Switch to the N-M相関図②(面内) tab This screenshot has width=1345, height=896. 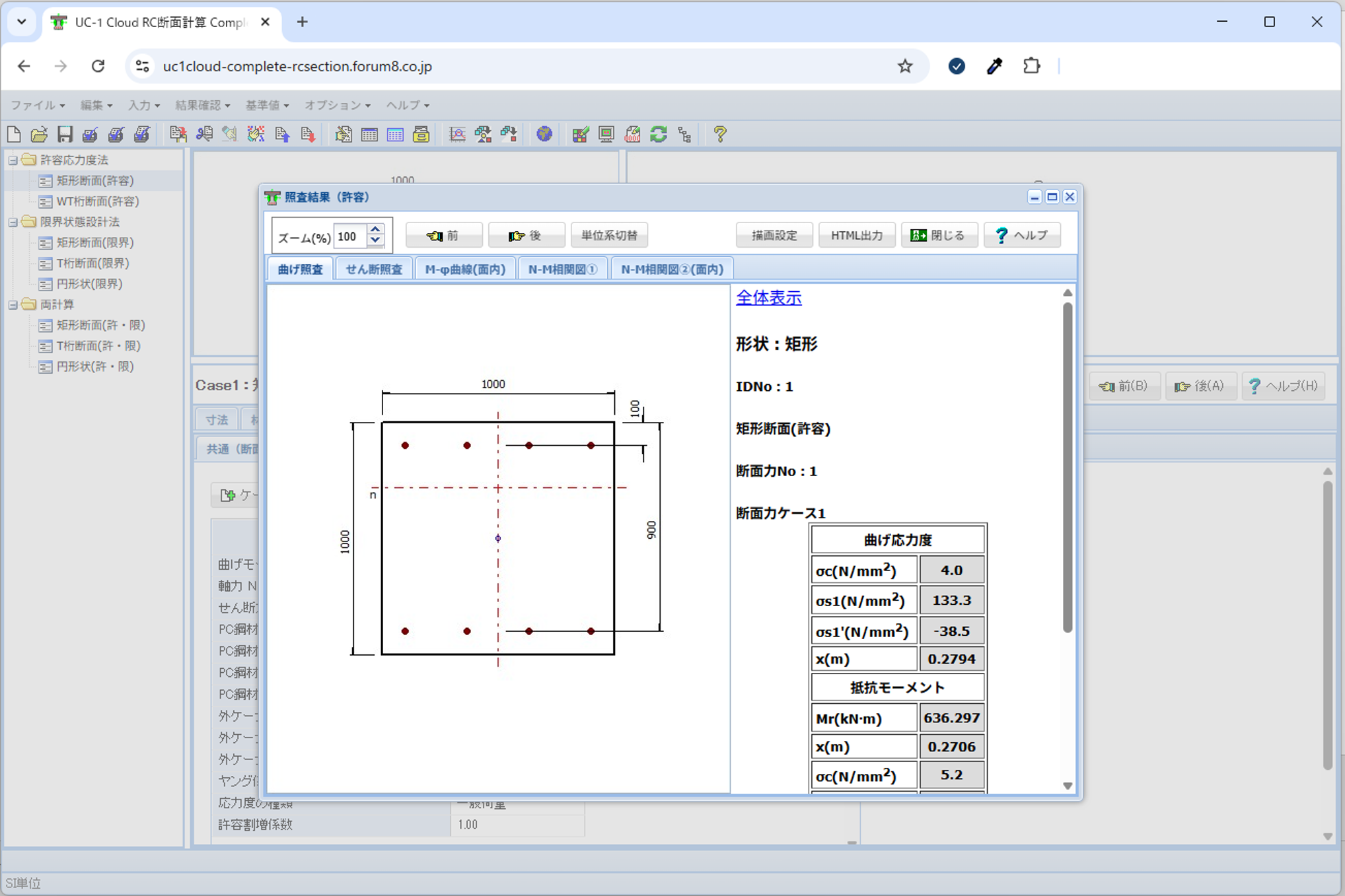click(672, 269)
